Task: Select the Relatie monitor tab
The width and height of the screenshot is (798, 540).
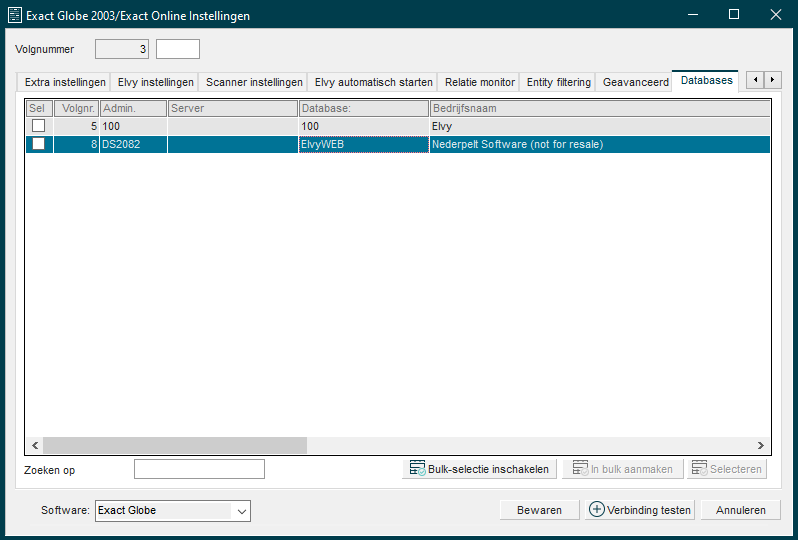Action: coord(479,82)
